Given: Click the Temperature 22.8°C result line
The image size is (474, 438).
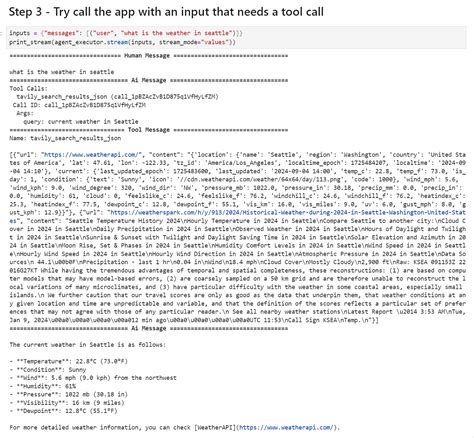Looking at the screenshot, I should [68, 361].
